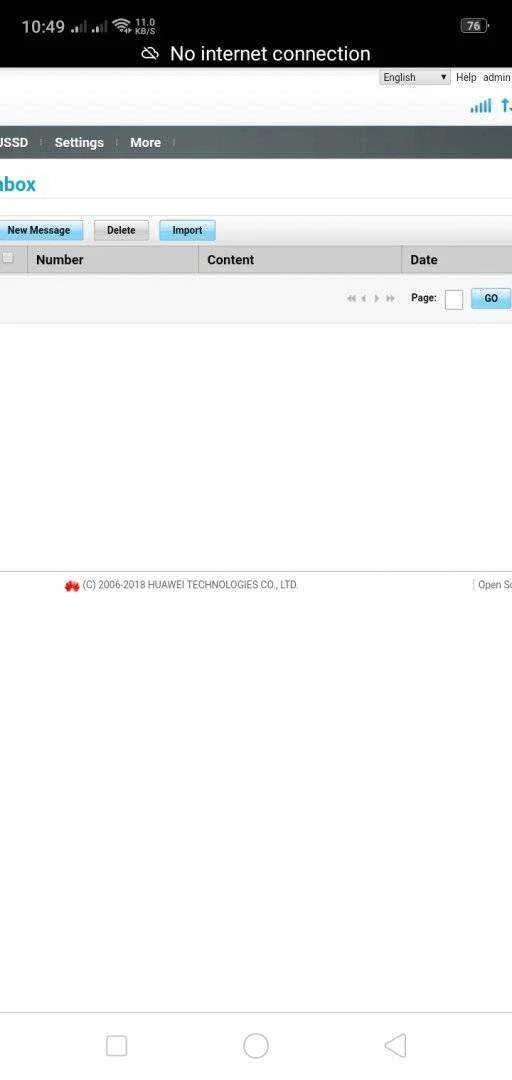The image size is (512, 1080).
Task: Open the English language dropdown
Action: (415, 77)
